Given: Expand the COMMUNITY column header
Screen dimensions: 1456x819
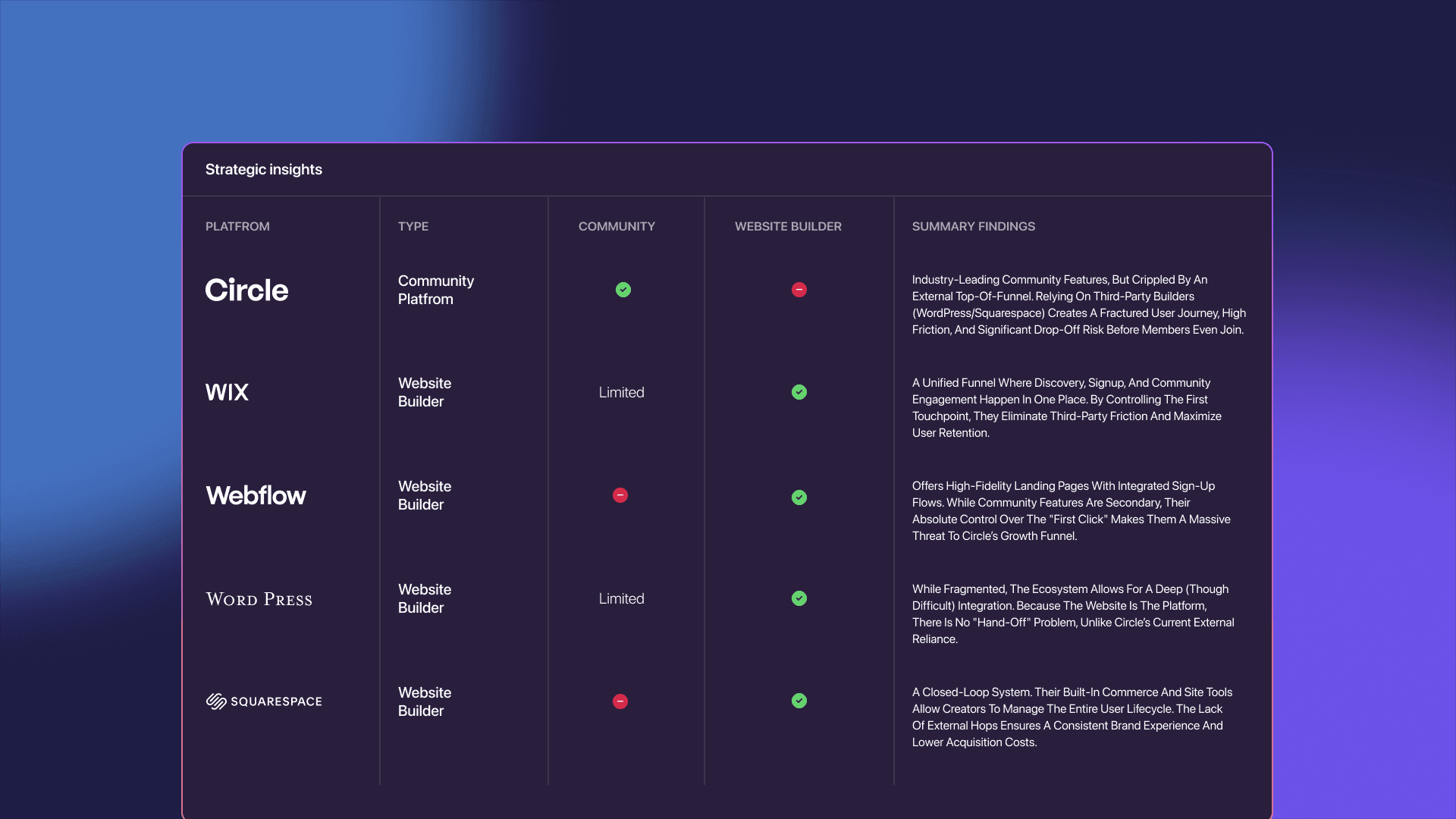Looking at the screenshot, I should [x=617, y=226].
